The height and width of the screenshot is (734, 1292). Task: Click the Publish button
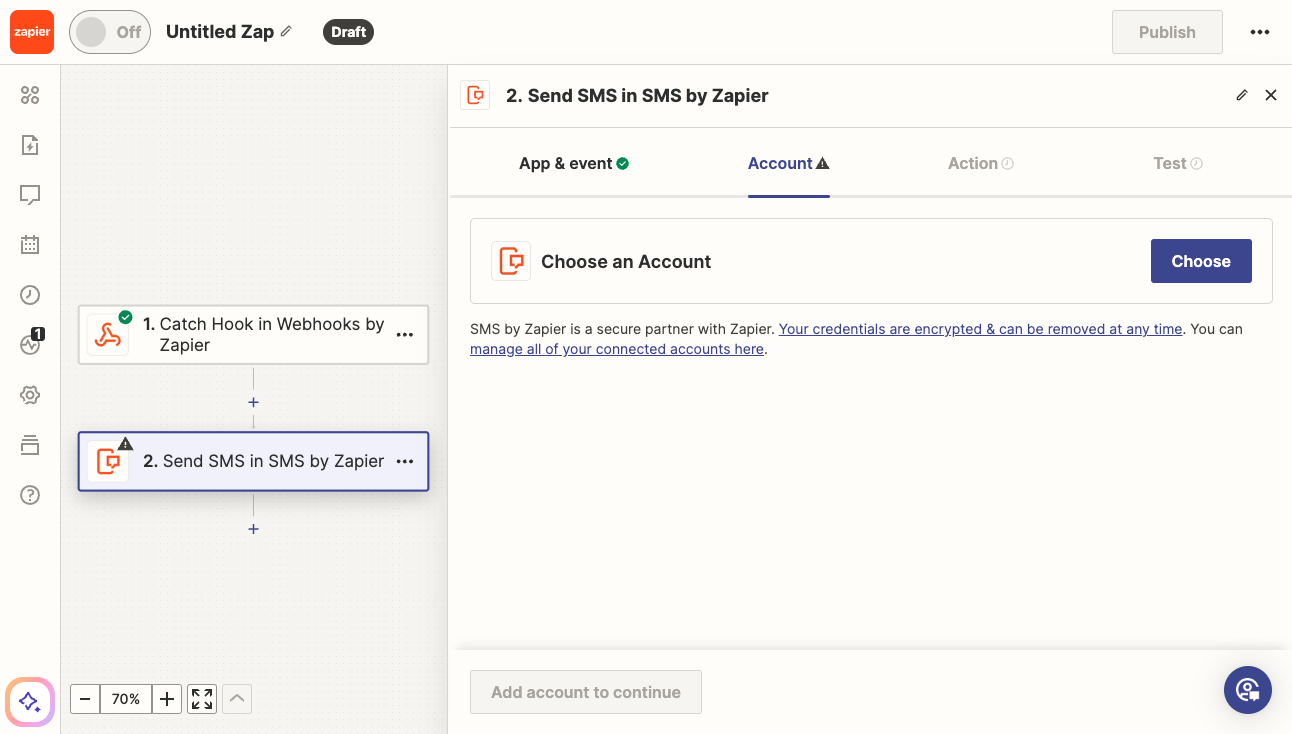coord(1167,32)
